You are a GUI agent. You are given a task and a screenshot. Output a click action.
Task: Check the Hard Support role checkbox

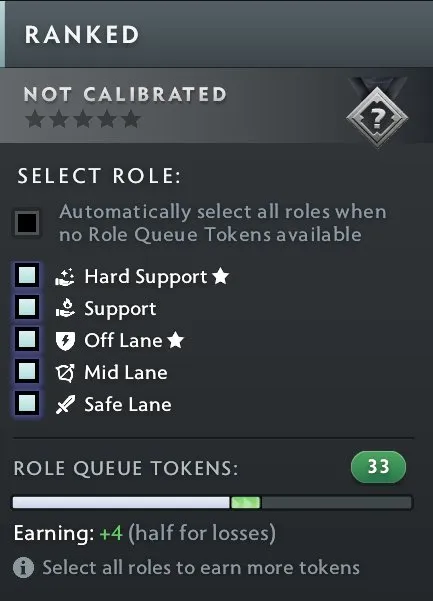[27, 275]
